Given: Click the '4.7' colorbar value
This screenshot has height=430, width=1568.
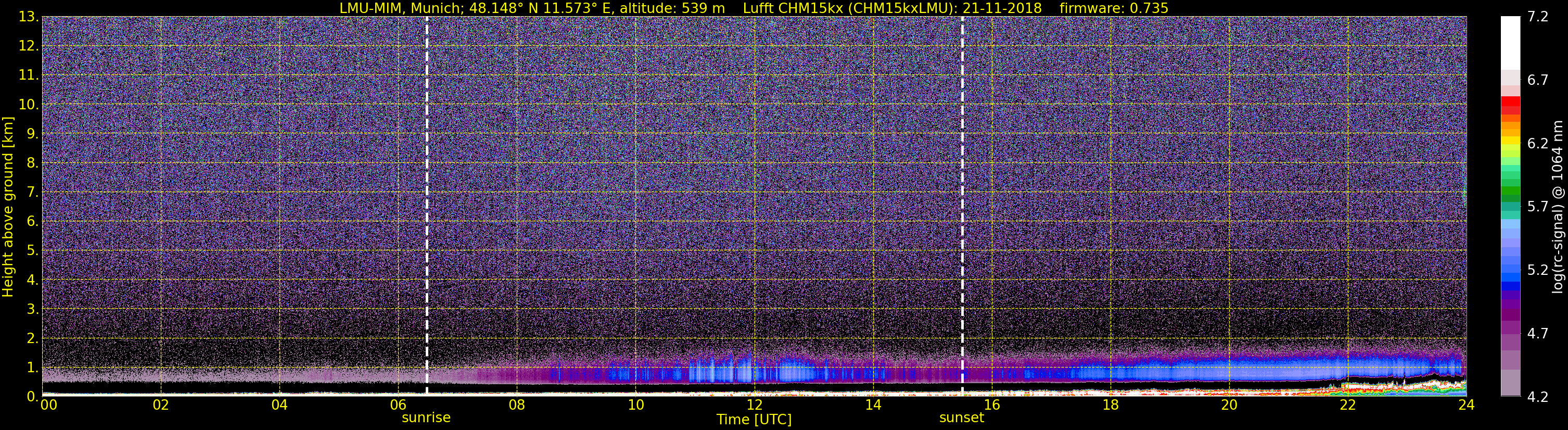Looking at the screenshot, I should (x=1538, y=334).
